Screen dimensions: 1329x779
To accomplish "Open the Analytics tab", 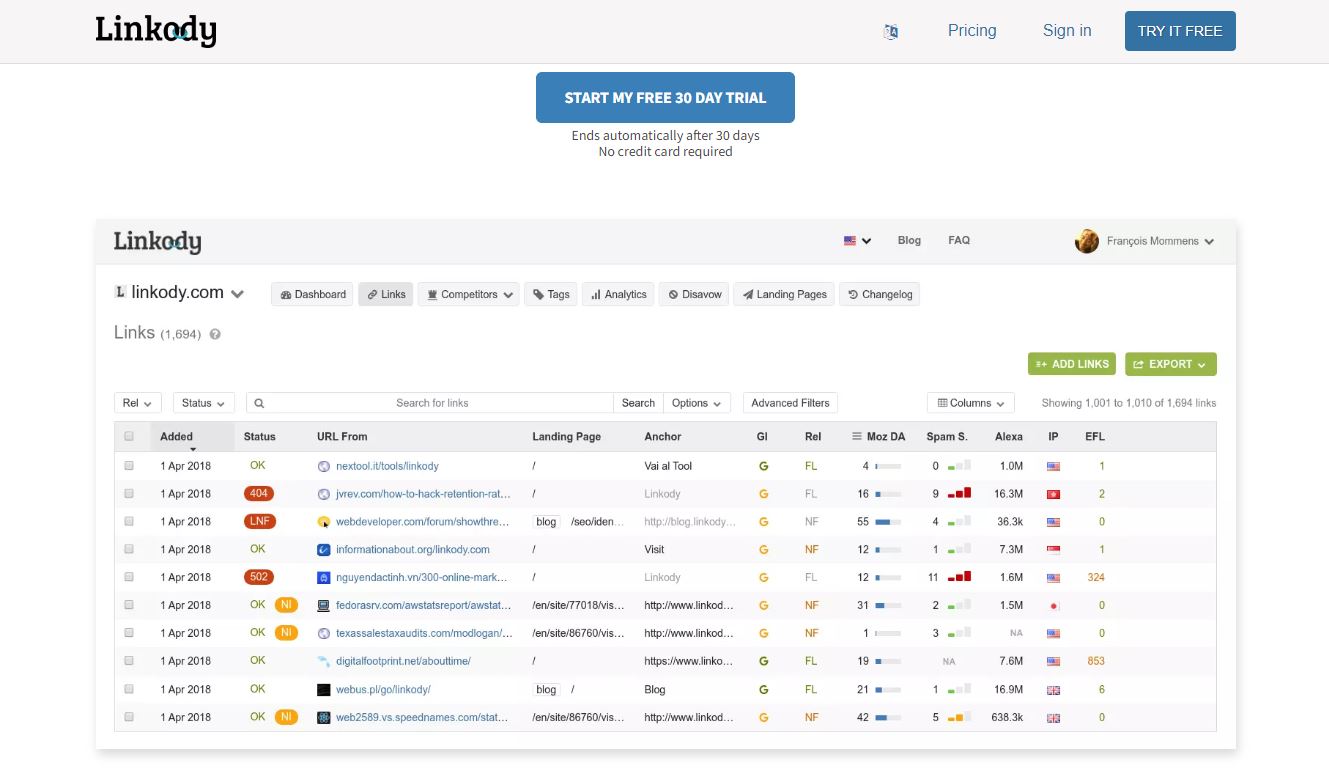I will pos(618,294).
